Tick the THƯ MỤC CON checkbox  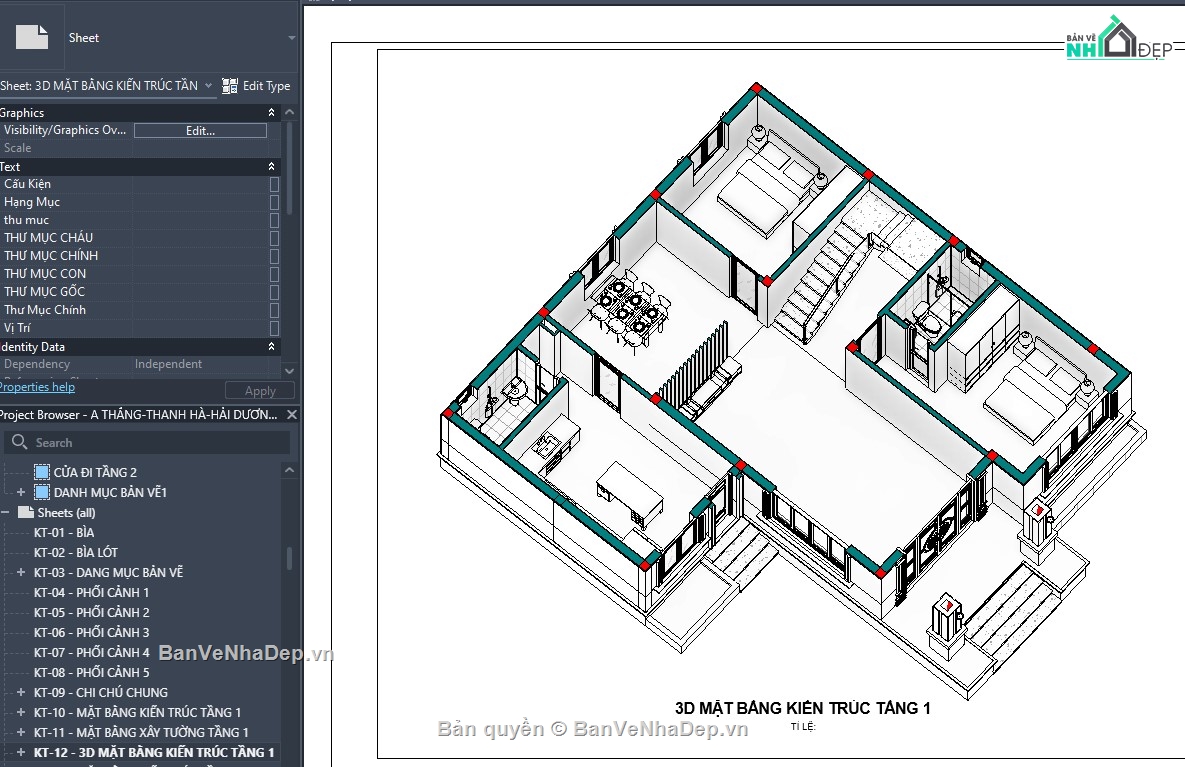(274, 274)
